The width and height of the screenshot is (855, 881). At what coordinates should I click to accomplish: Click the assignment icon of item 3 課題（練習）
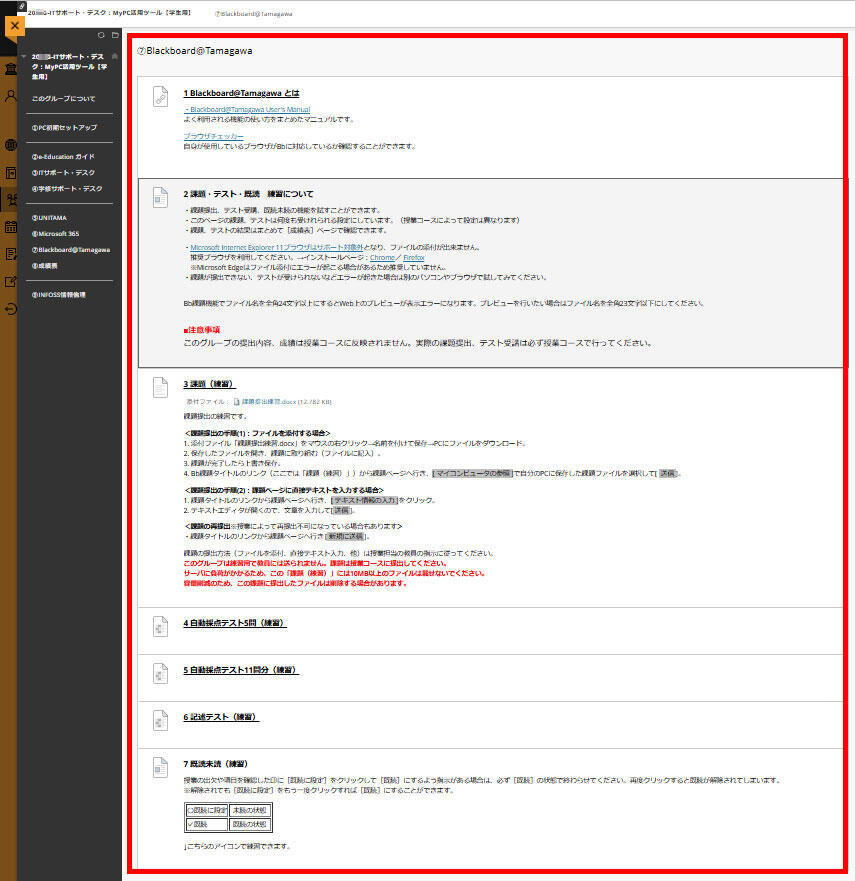(x=161, y=388)
